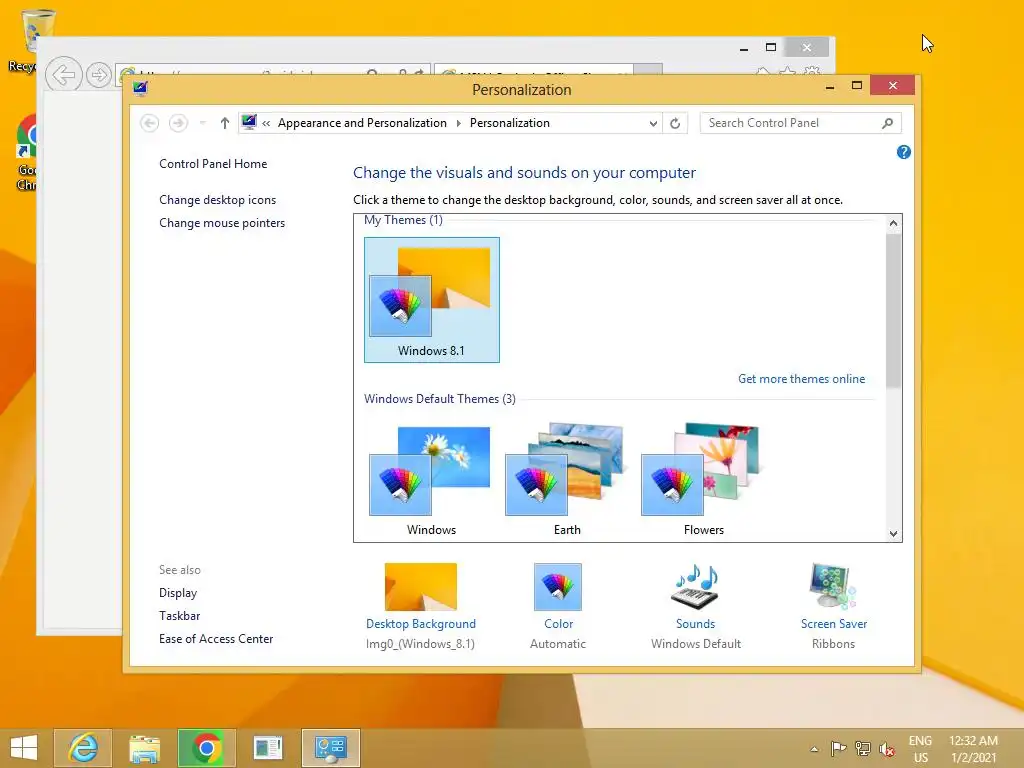1024x768 pixels.
Task: Click the Windows Default Themes (3) header
Action: pyautogui.click(x=440, y=399)
